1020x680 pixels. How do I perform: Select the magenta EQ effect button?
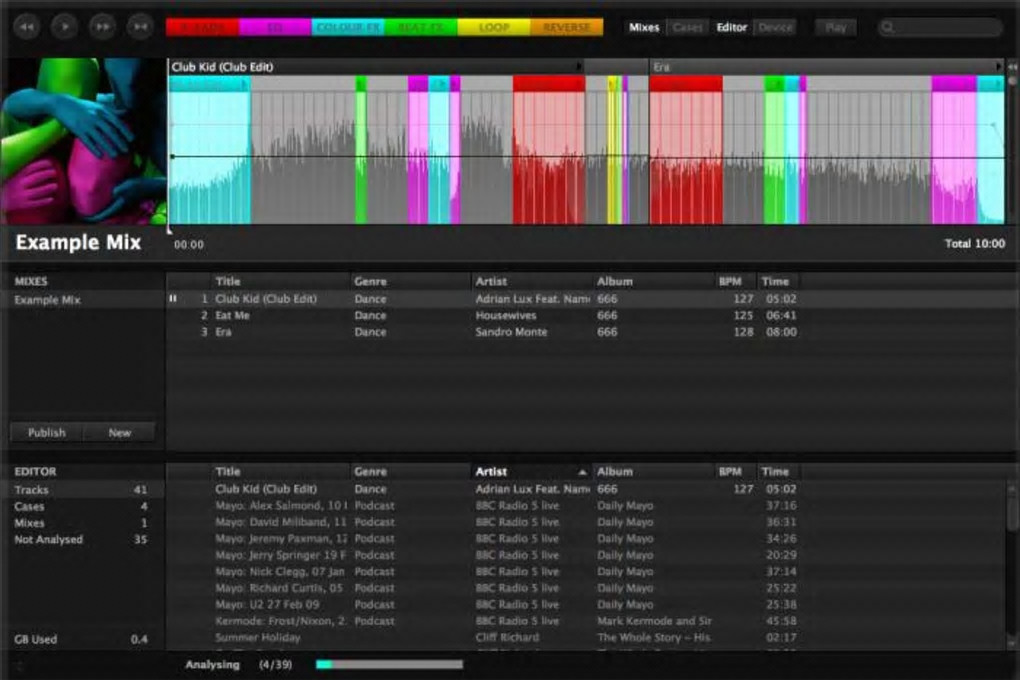pyautogui.click(x=275, y=27)
